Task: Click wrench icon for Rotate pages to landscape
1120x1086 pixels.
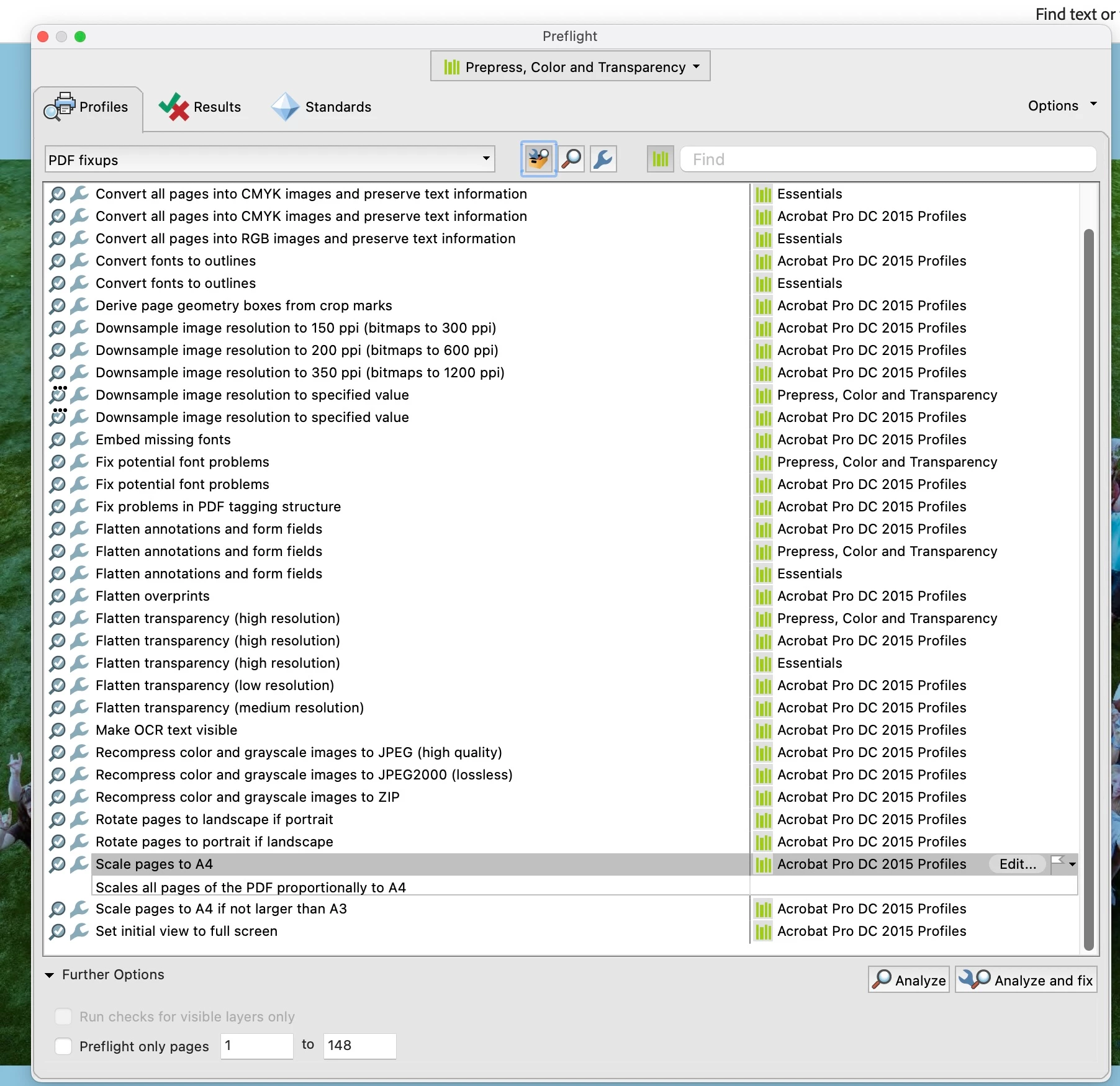Action: [x=79, y=819]
